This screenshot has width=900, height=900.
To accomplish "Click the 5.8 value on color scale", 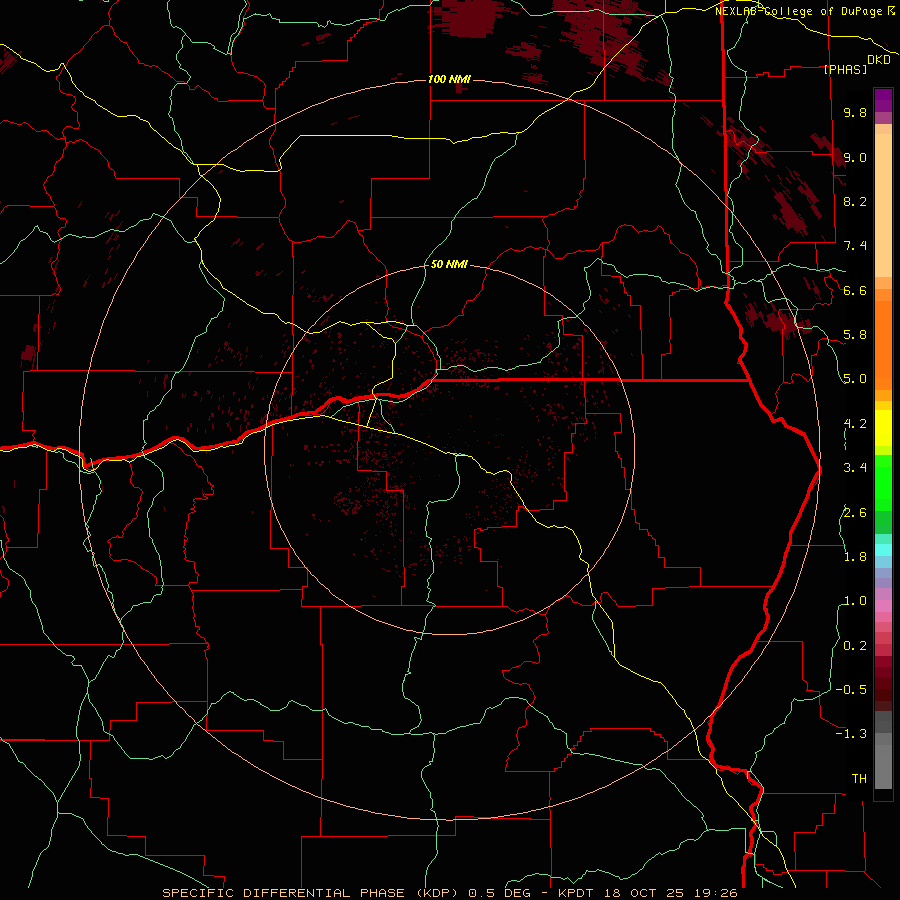I will [855, 335].
